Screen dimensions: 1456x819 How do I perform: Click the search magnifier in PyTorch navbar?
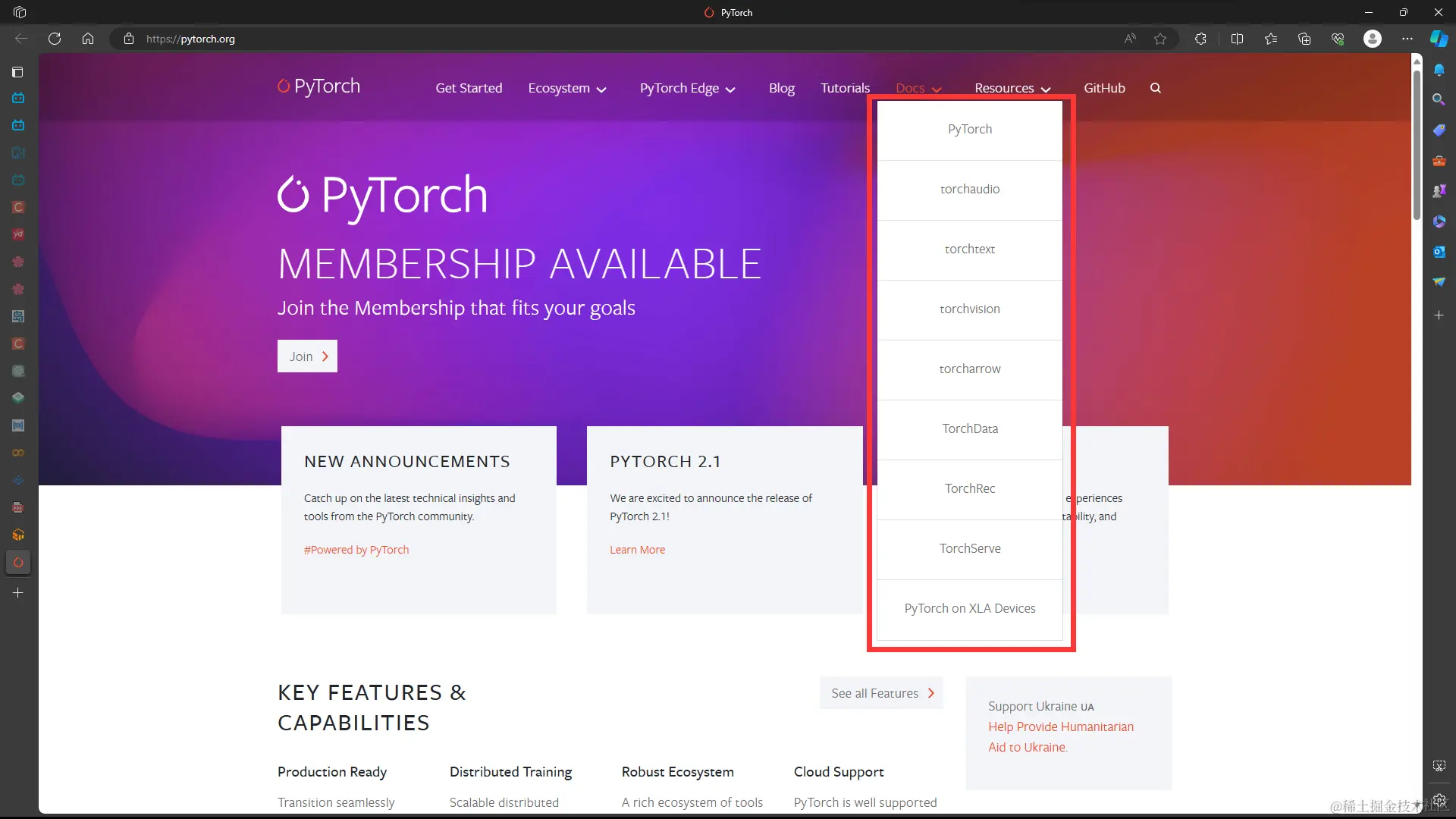point(1155,88)
